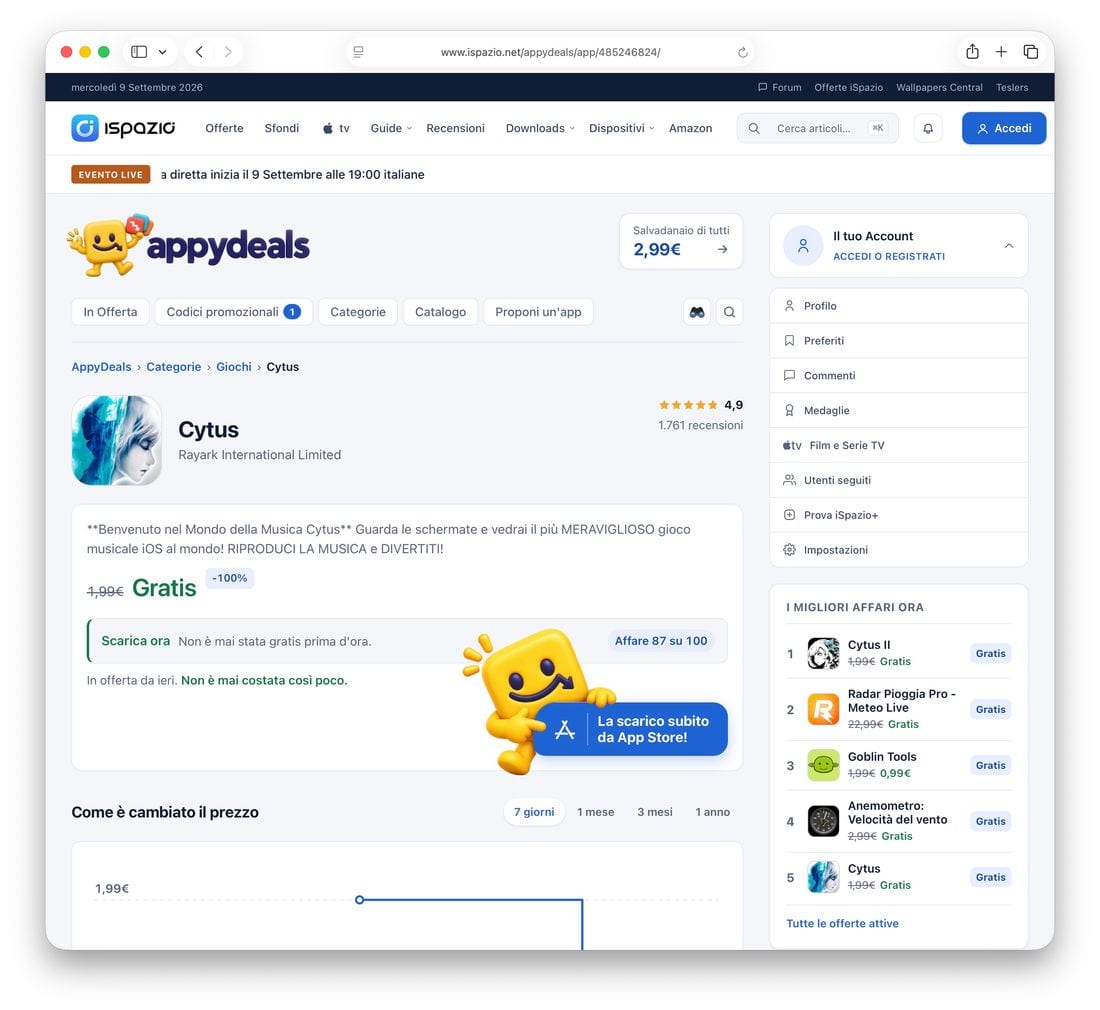Switch chart range to 3 mesi

point(655,812)
